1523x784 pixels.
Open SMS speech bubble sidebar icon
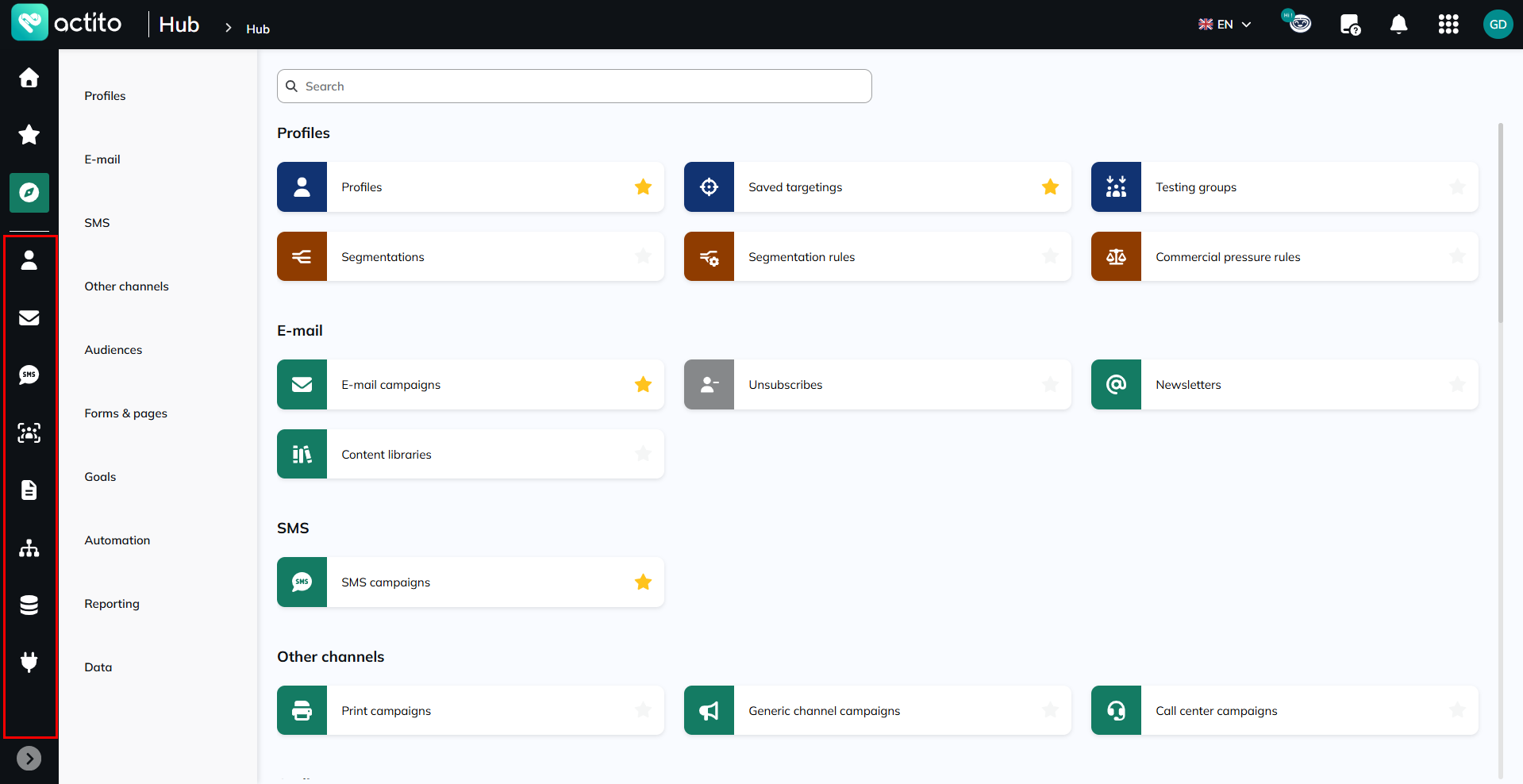coord(29,375)
